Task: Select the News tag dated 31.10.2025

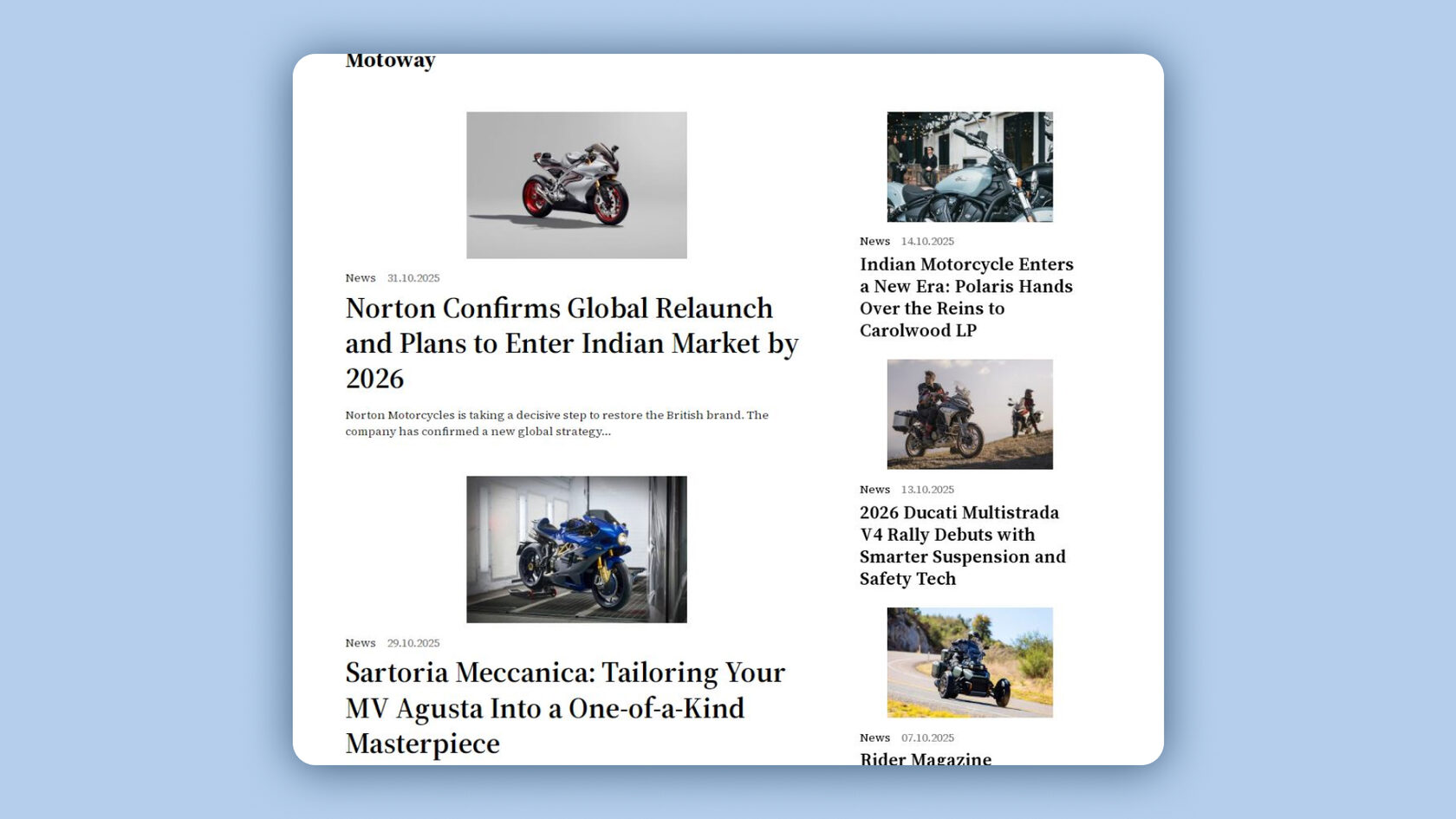Action: point(361,278)
